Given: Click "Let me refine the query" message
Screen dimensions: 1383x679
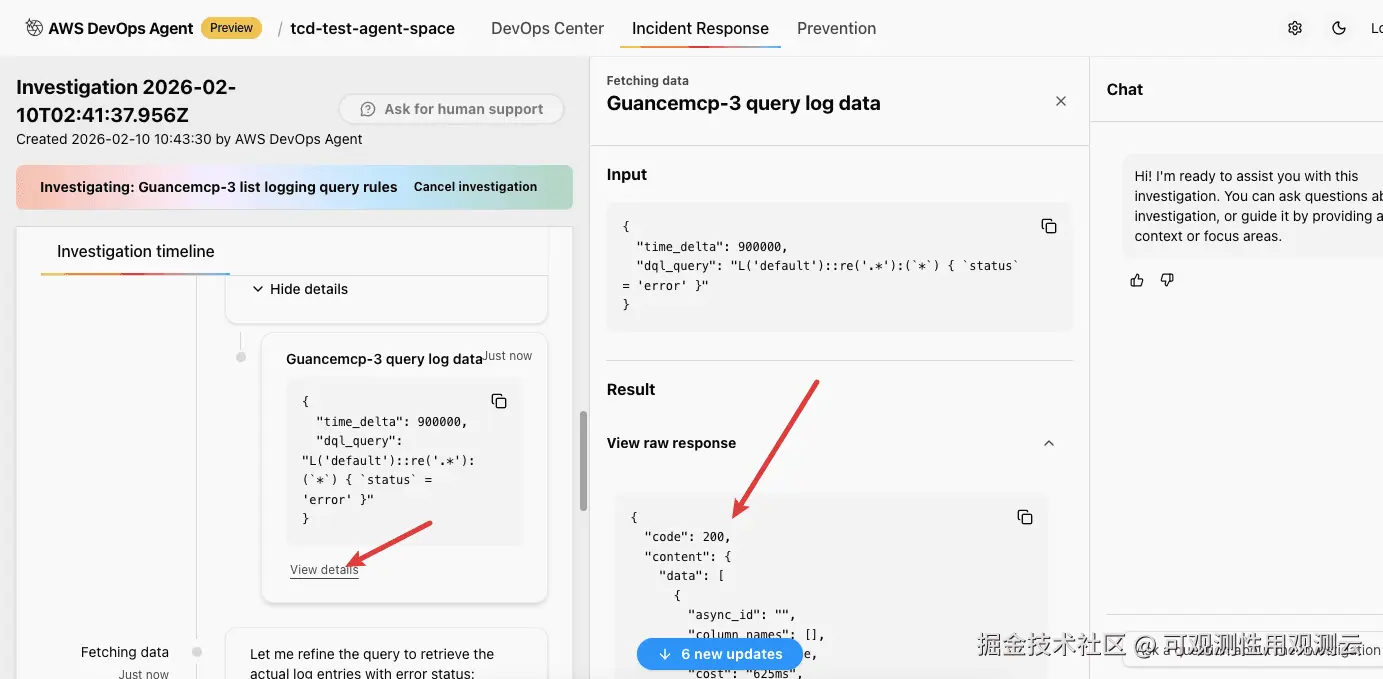Looking at the screenshot, I should click(372, 663).
